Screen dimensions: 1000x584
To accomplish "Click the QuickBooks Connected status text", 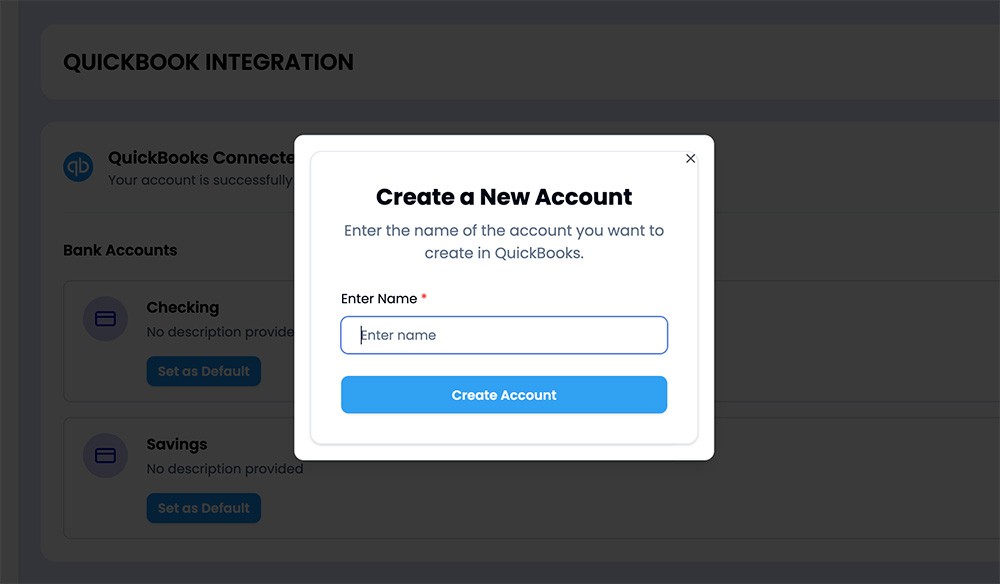I will click(201, 157).
